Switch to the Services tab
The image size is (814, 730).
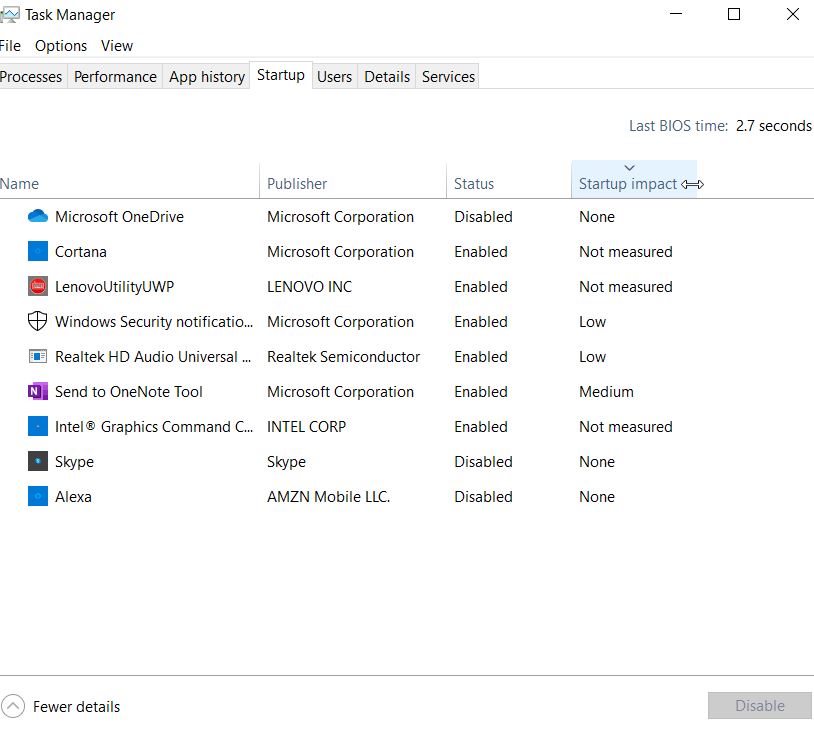point(448,76)
